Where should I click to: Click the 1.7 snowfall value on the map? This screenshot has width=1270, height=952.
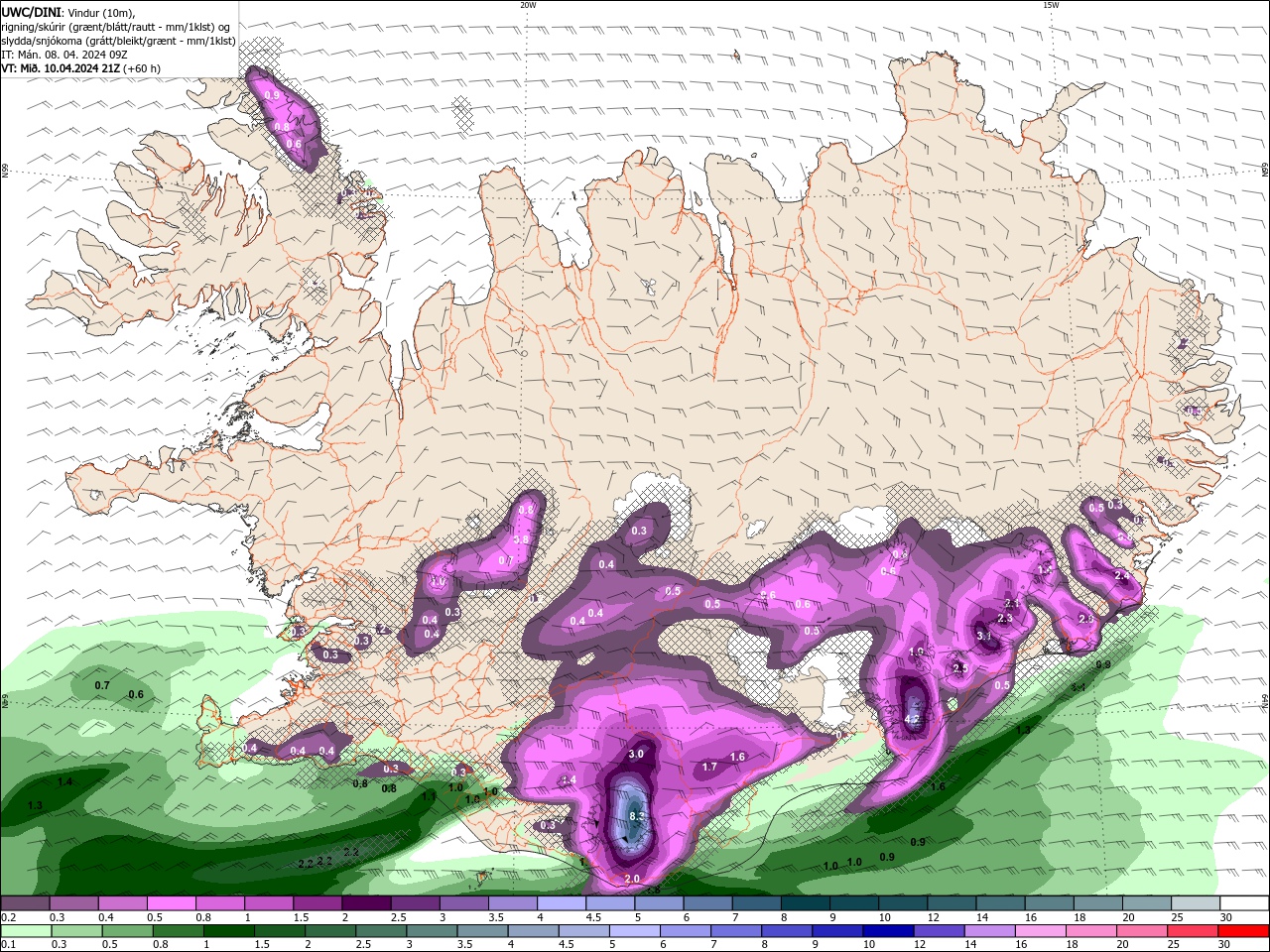709,767
